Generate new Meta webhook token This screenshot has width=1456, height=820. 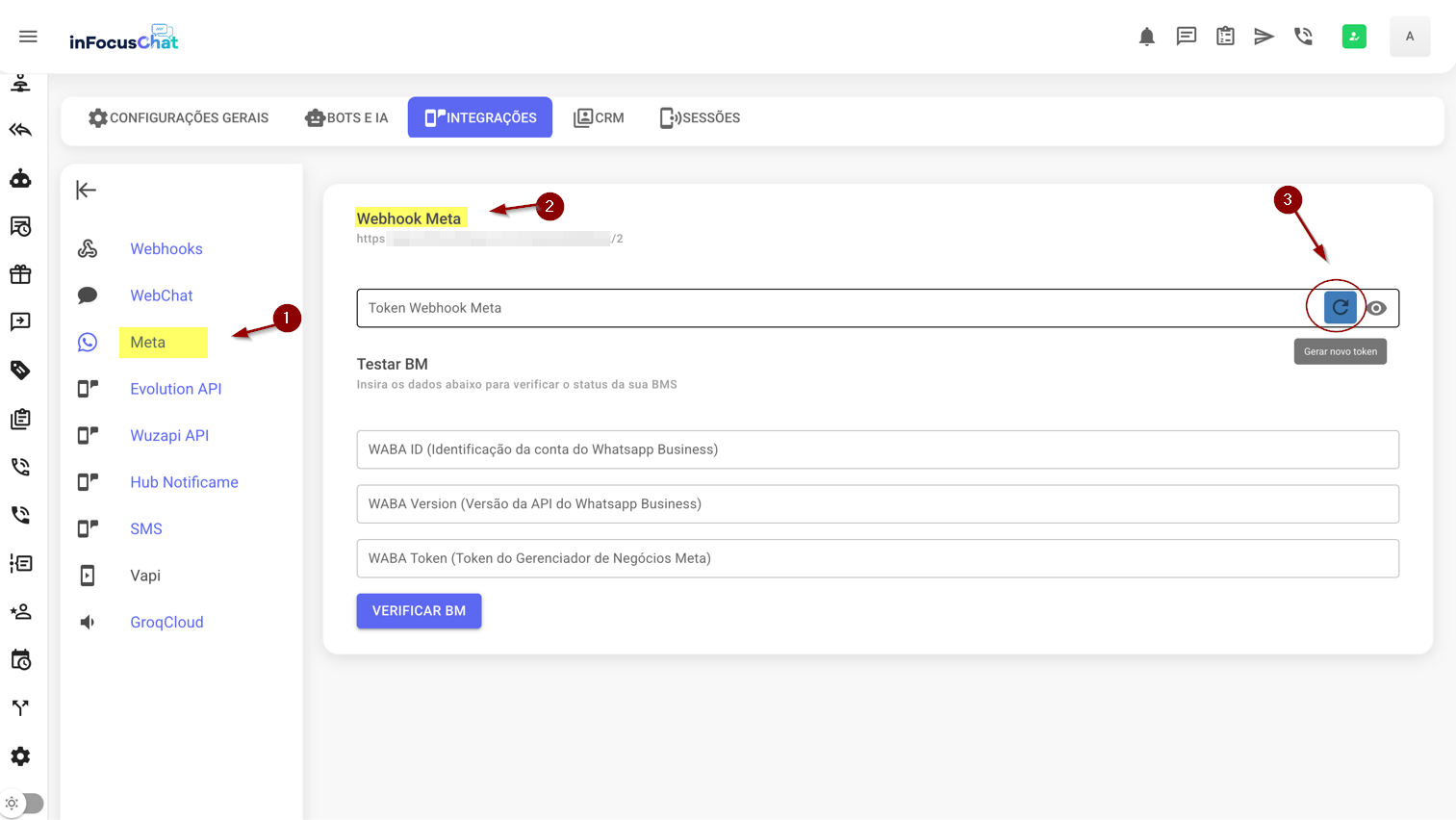tap(1340, 308)
